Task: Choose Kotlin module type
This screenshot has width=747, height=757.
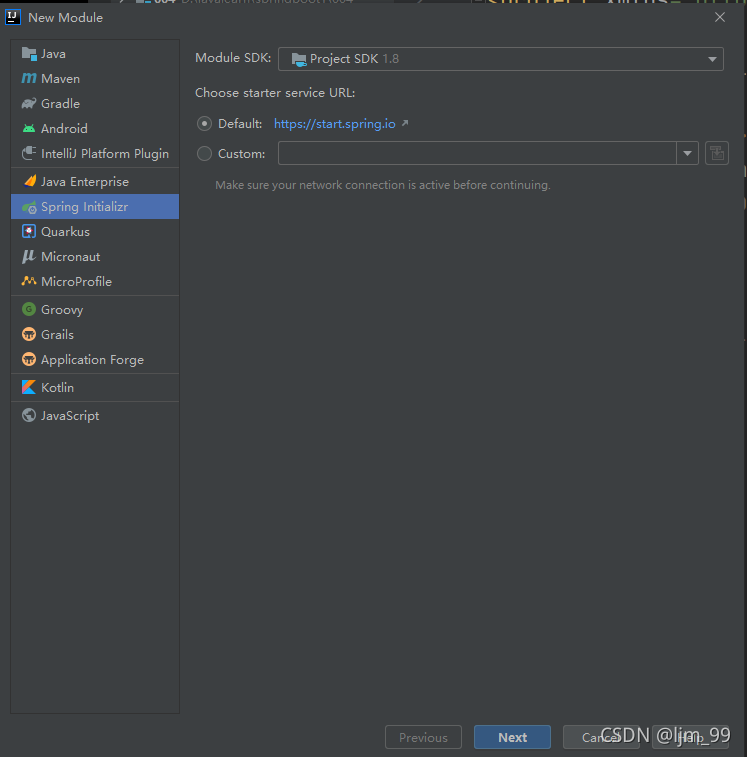Action: click(x=95, y=388)
